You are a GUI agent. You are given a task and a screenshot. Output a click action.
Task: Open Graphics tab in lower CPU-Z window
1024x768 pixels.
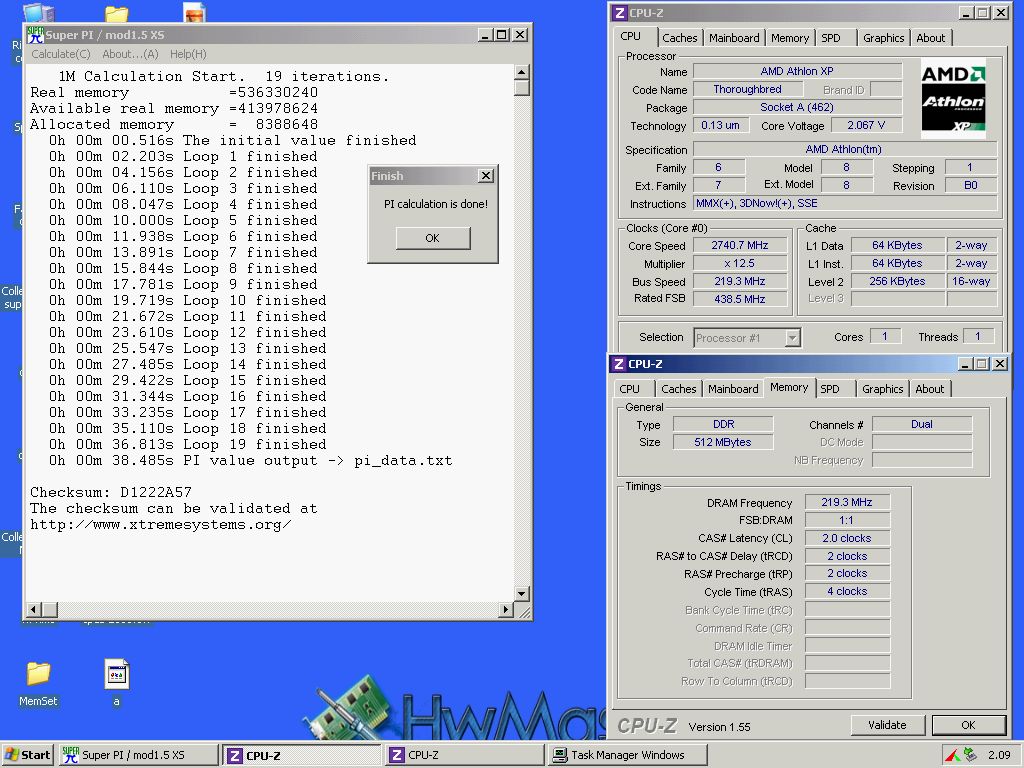tap(882, 389)
